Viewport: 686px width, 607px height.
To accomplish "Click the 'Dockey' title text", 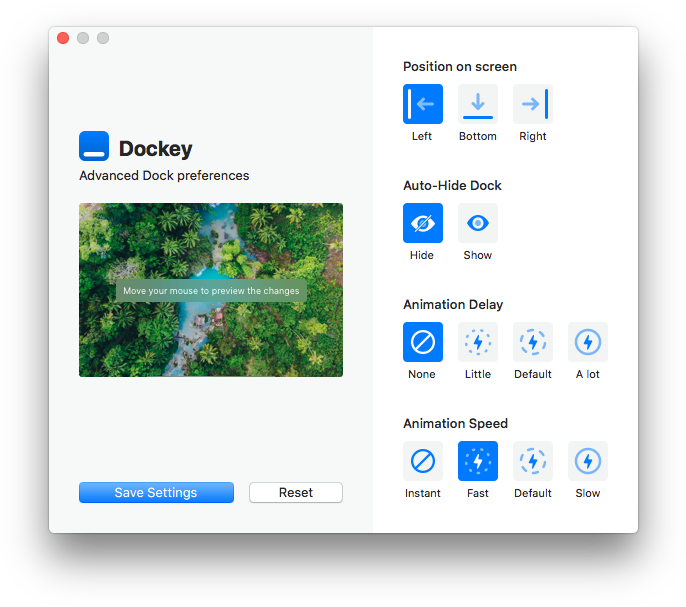I will tap(156, 149).
